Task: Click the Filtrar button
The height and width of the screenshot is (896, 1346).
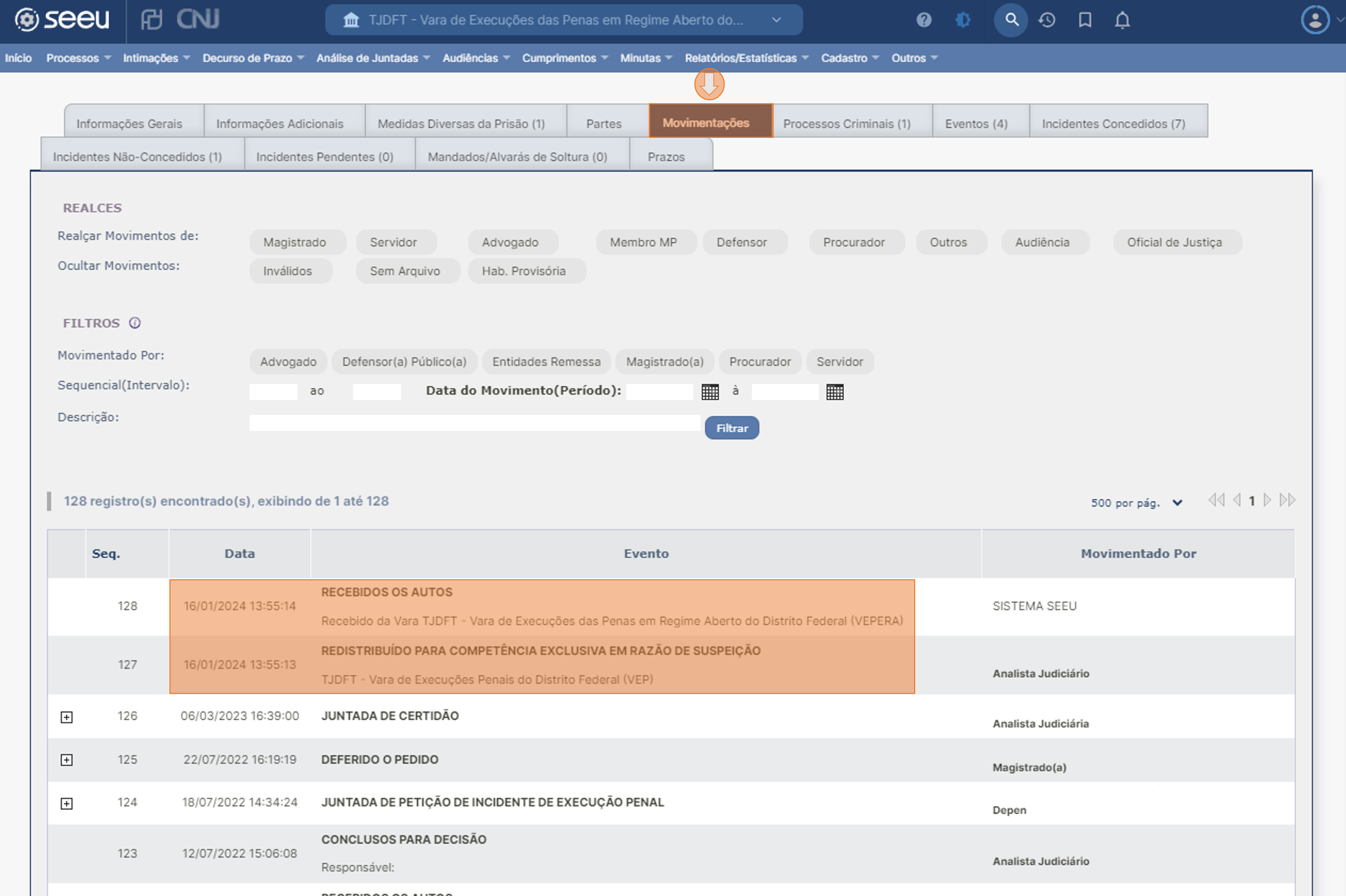Action: pyautogui.click(x=732, y=428)
